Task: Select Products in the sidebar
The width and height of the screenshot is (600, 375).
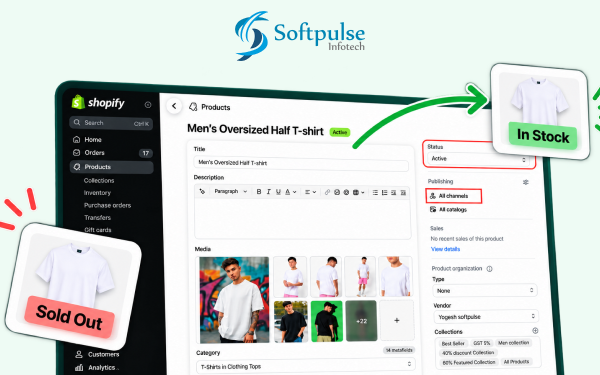Action: point(112,167)
